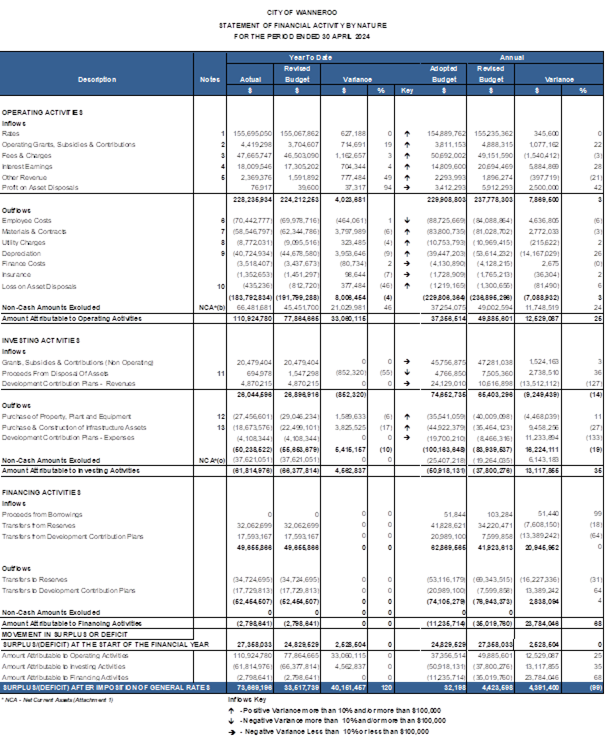Click the Key column header
The width and height of the screenshot is (605, 738).
click(407, 89)
